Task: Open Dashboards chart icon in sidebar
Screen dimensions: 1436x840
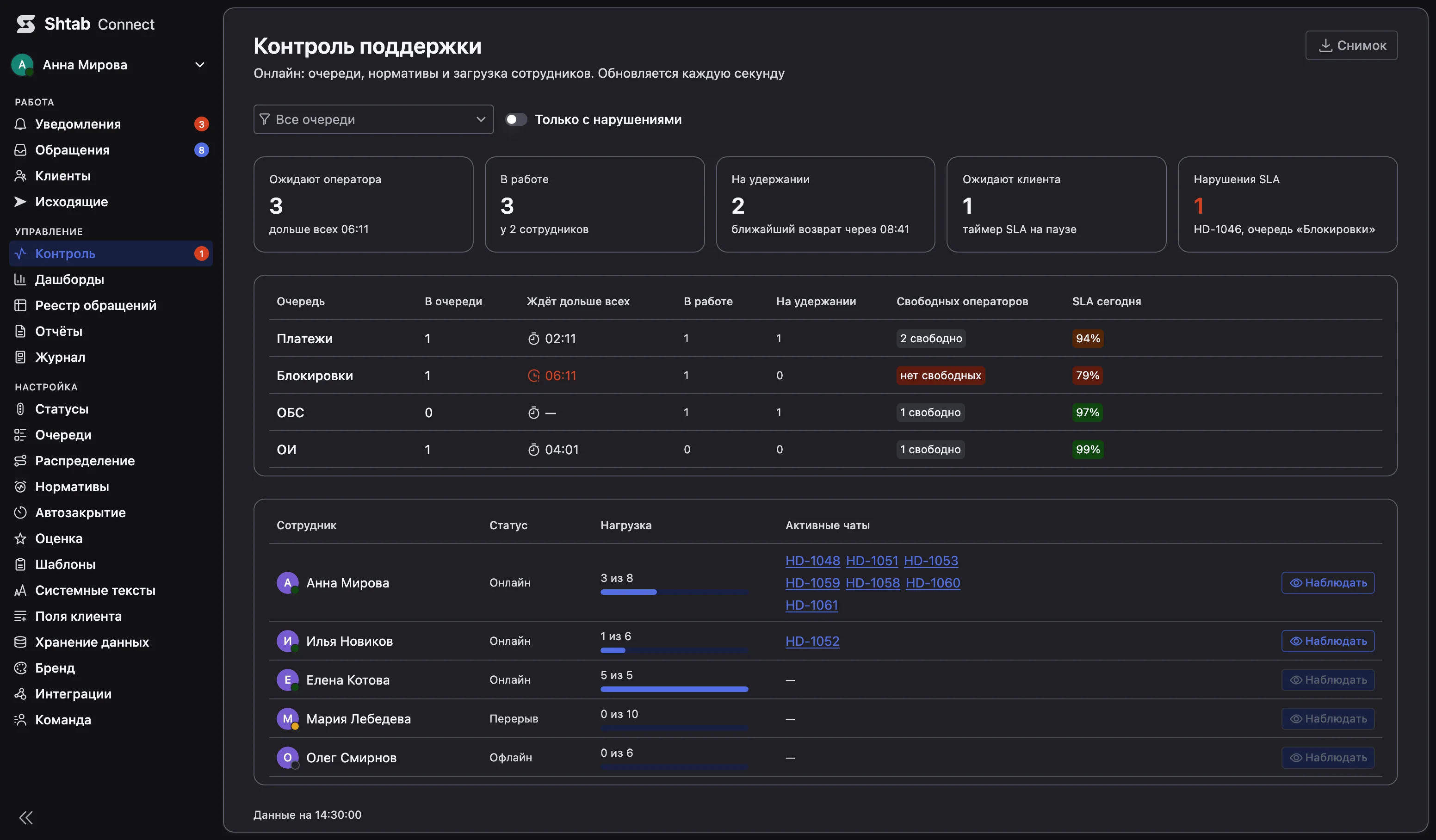Action: tap(20, 279)
